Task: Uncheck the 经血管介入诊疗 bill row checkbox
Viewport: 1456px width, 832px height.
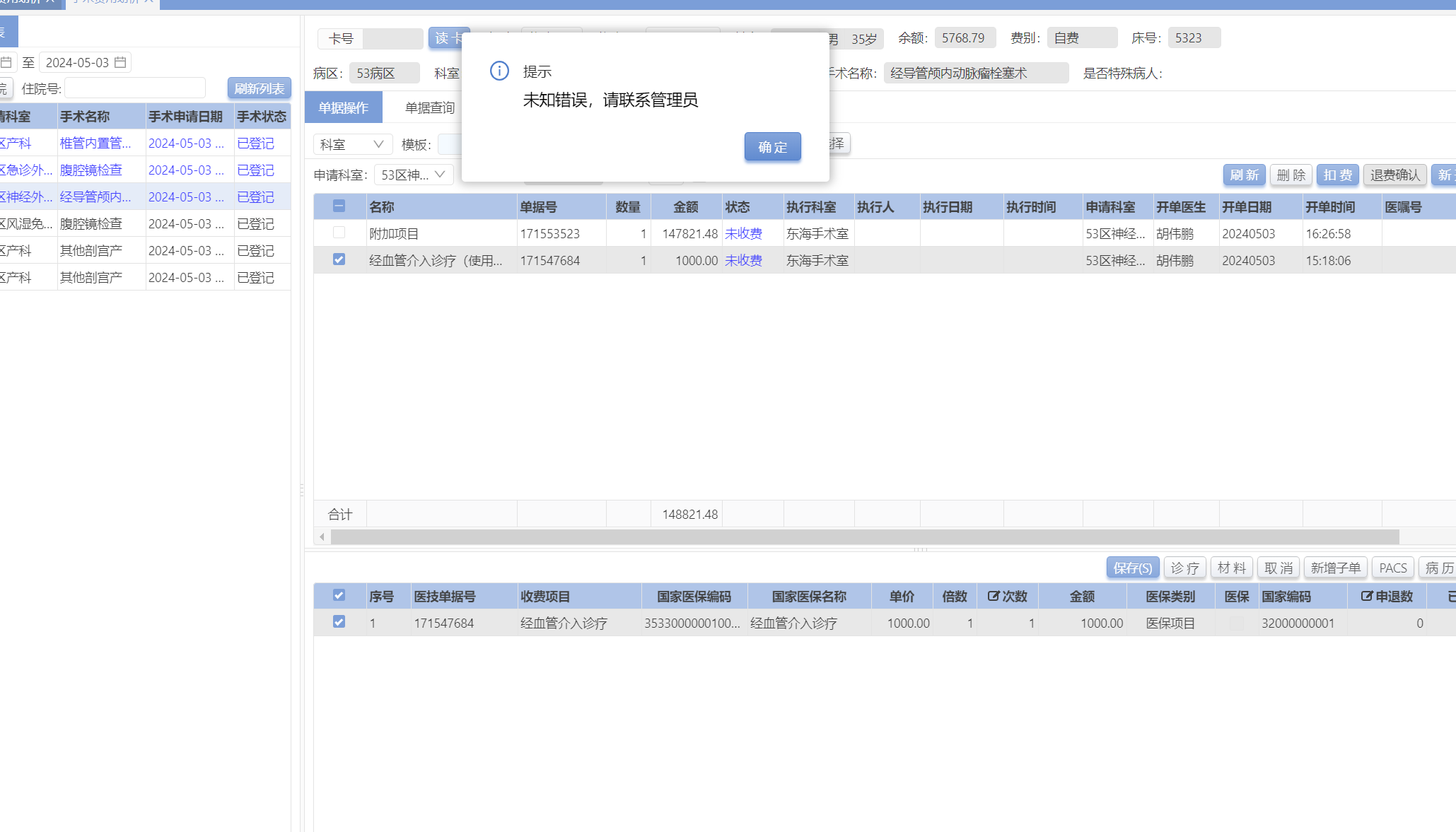Action: click(x=339, y=259)
